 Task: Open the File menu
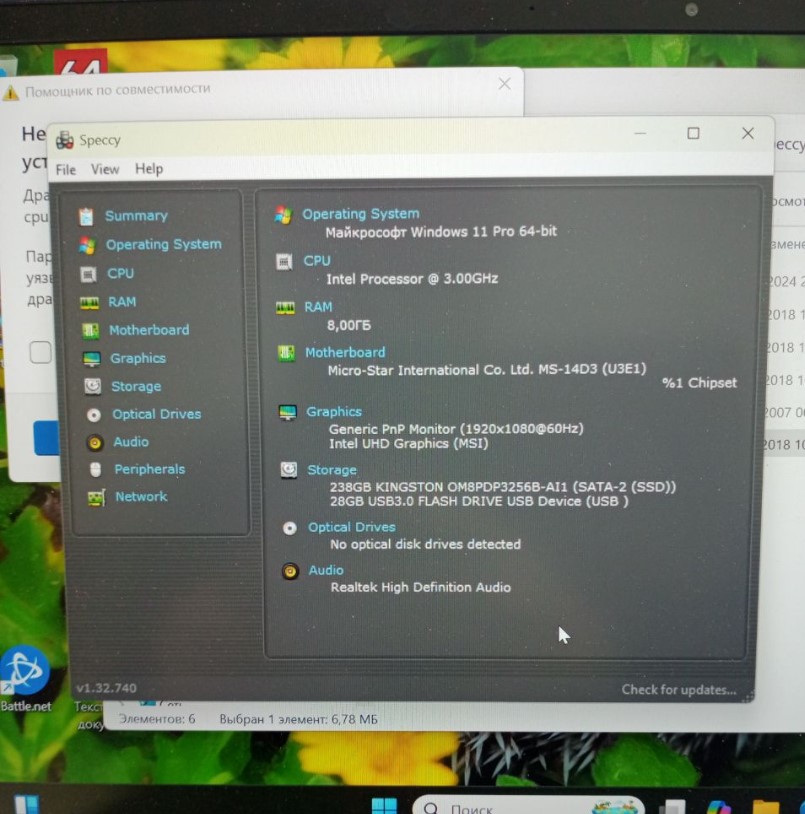pyautogui.click(x=66, y=169)
